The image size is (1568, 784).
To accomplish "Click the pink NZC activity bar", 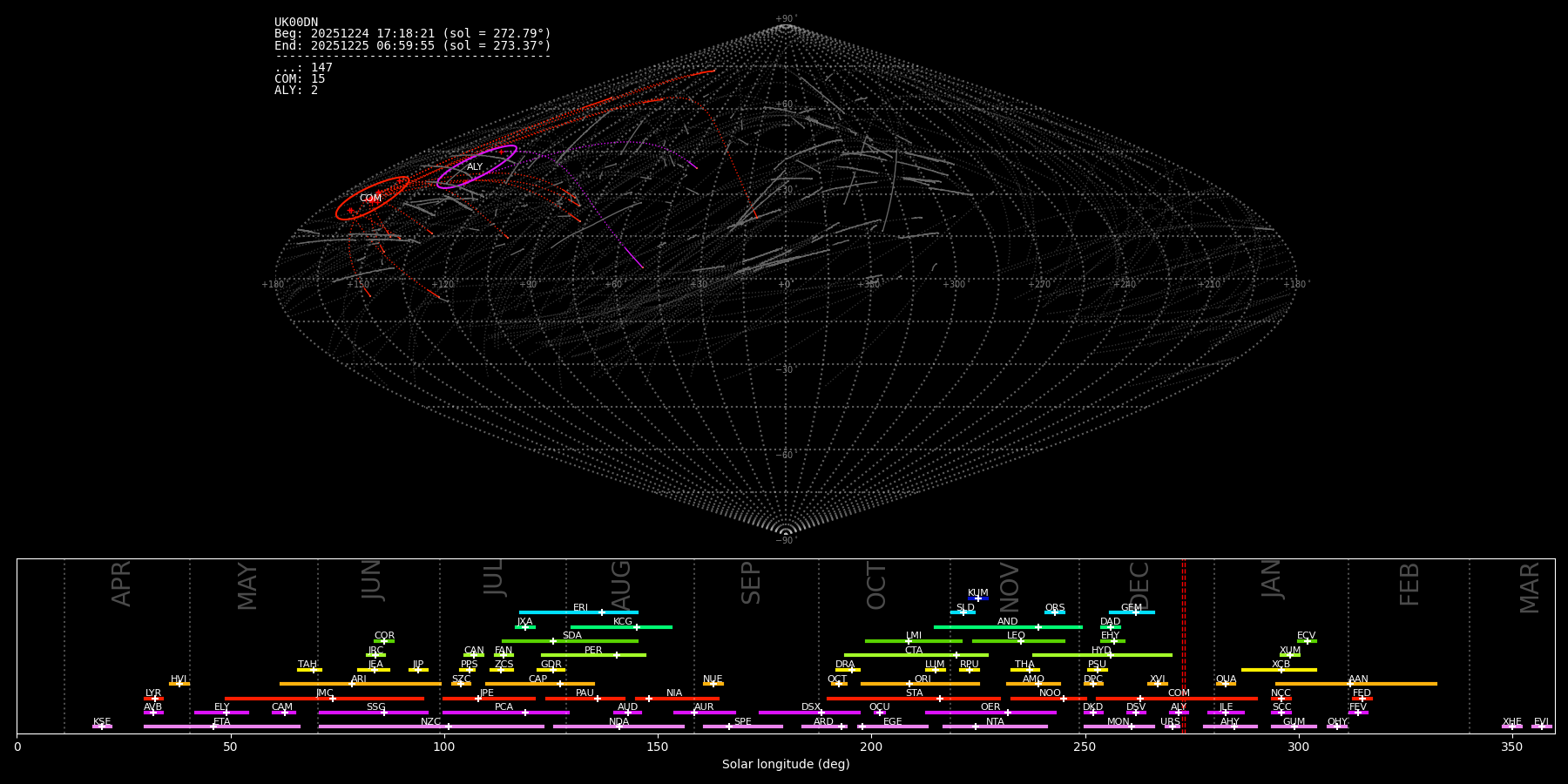I will 431,727.
